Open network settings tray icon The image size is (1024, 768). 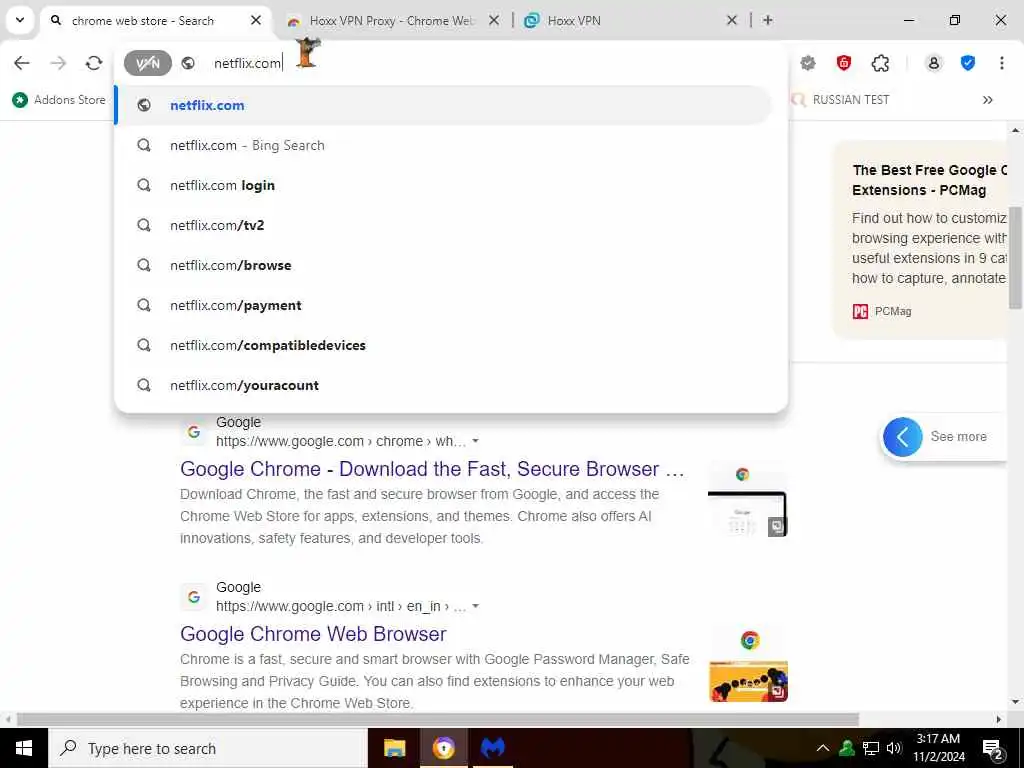coord(871,748)
